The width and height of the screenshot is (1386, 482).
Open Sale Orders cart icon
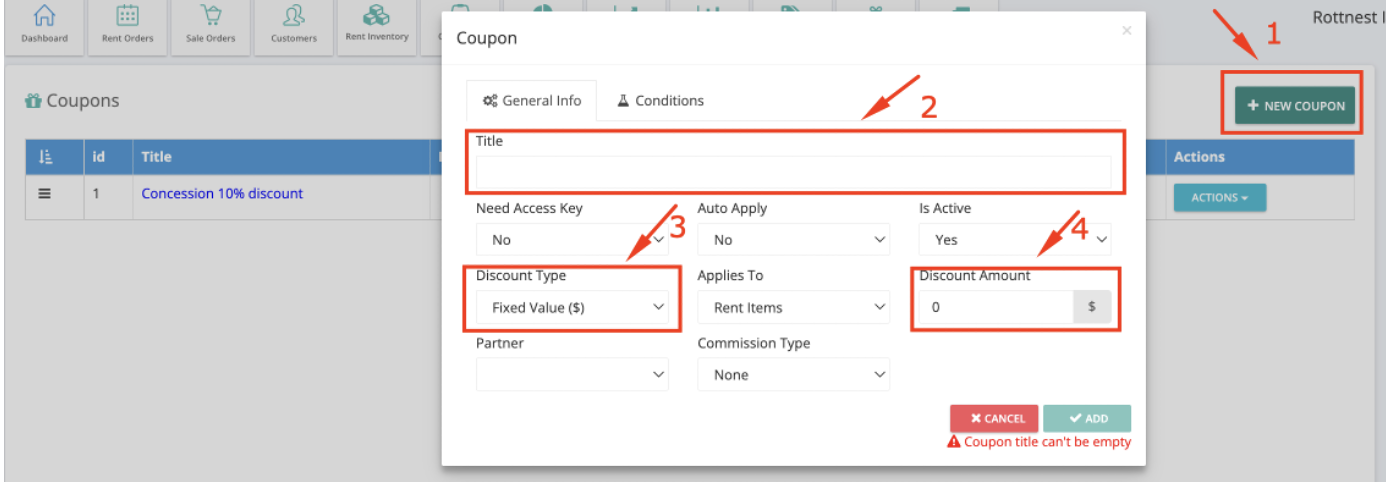click(x=210, y=16)
